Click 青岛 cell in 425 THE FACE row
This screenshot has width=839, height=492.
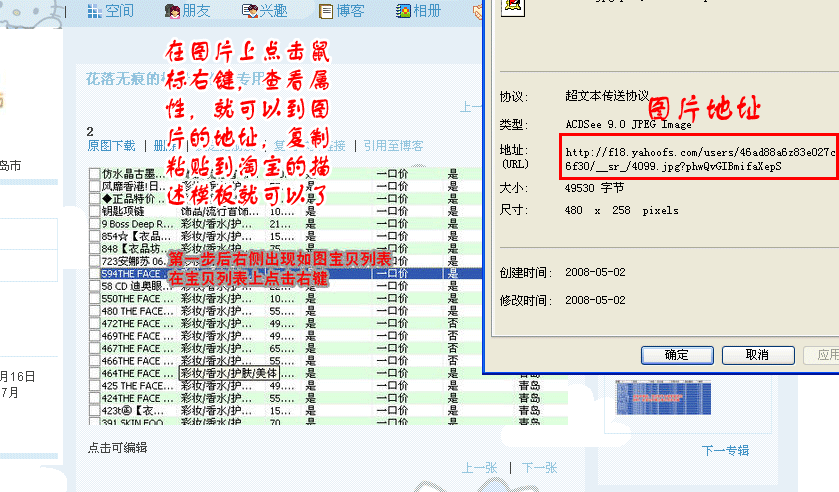click(529, 385)
